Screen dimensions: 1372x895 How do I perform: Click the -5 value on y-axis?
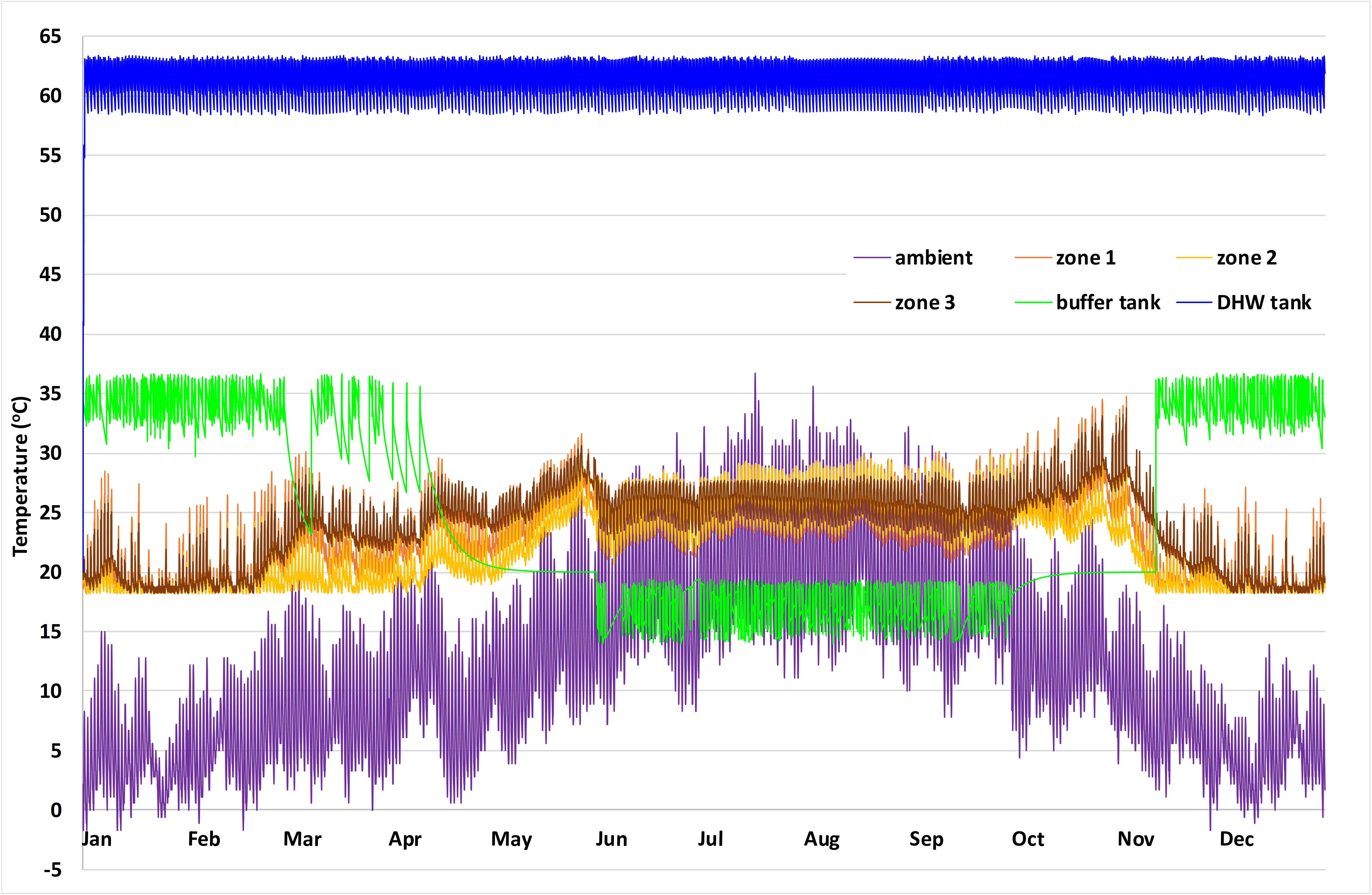52,870
